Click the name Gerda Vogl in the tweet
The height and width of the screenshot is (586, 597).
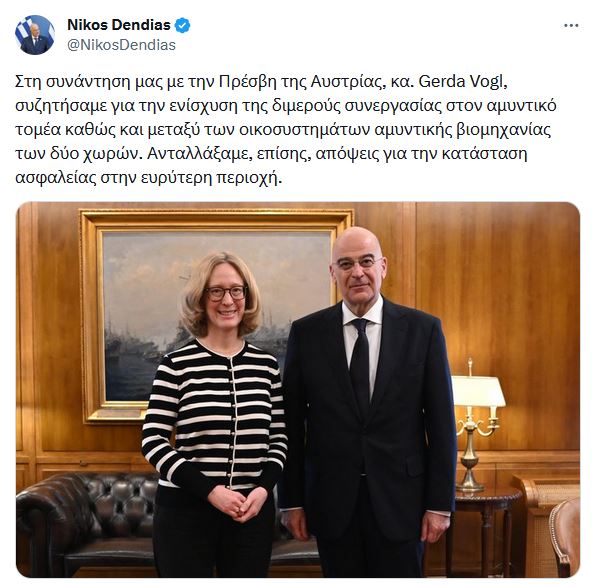pyautogui.click(x=460, y=82)
